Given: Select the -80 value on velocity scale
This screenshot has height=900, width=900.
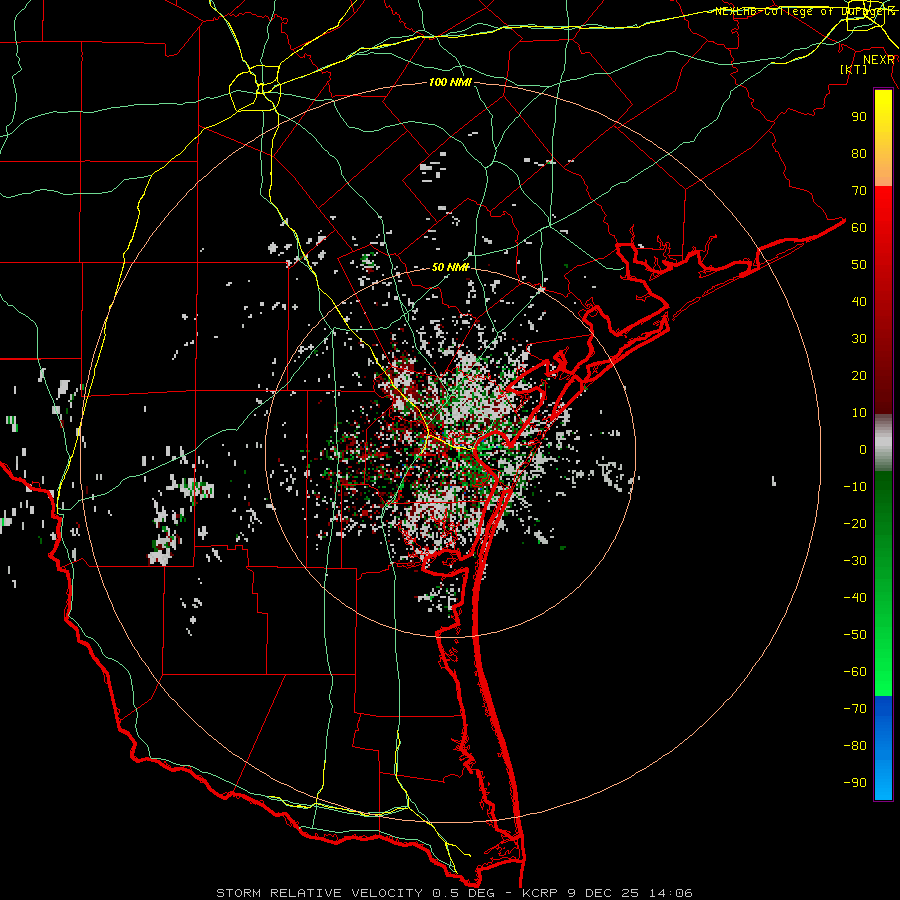Looking at the screenshot, I should pyautogui.click(x=855, y=746).
